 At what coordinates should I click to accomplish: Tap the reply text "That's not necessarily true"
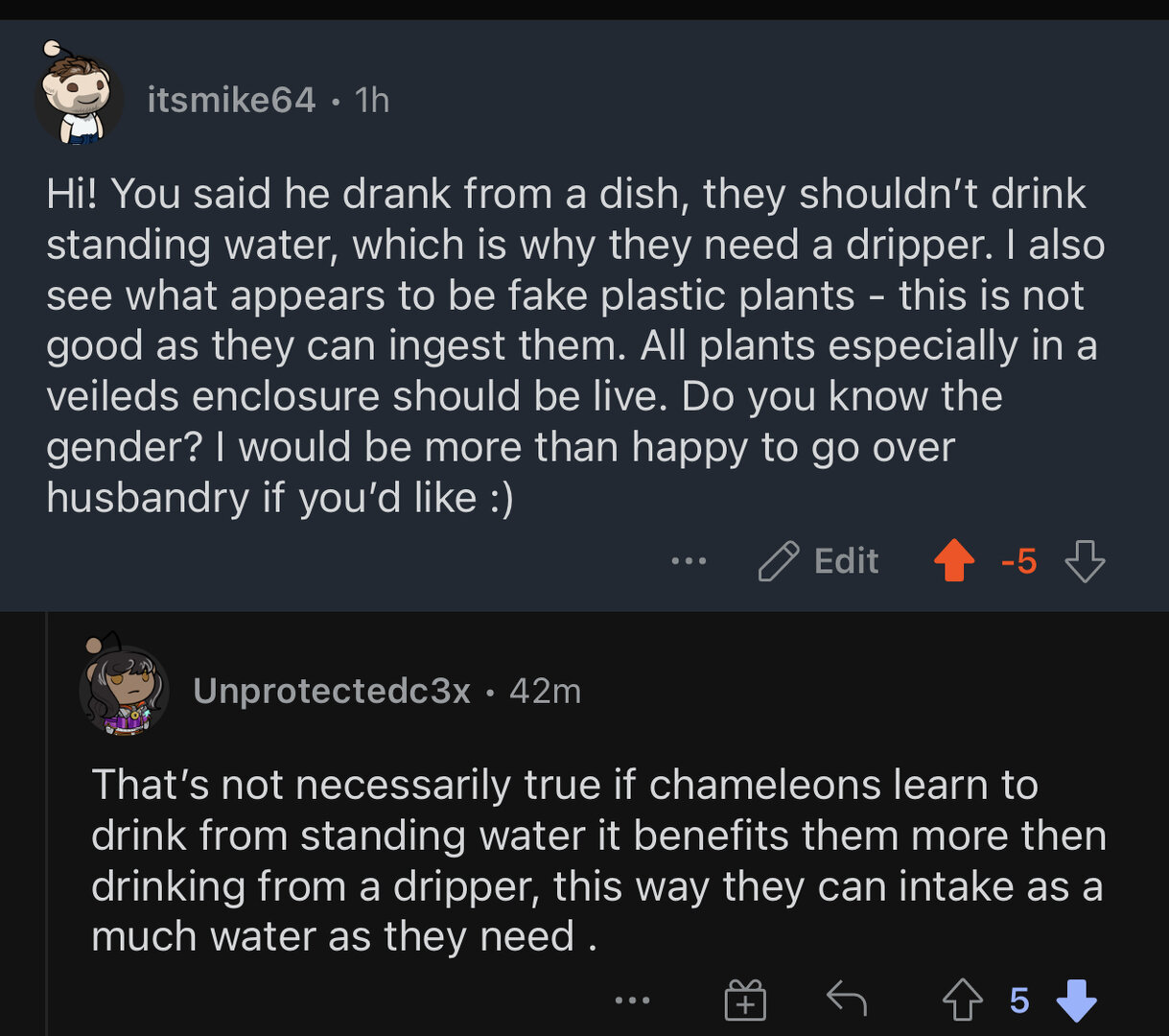coord(596,860)
